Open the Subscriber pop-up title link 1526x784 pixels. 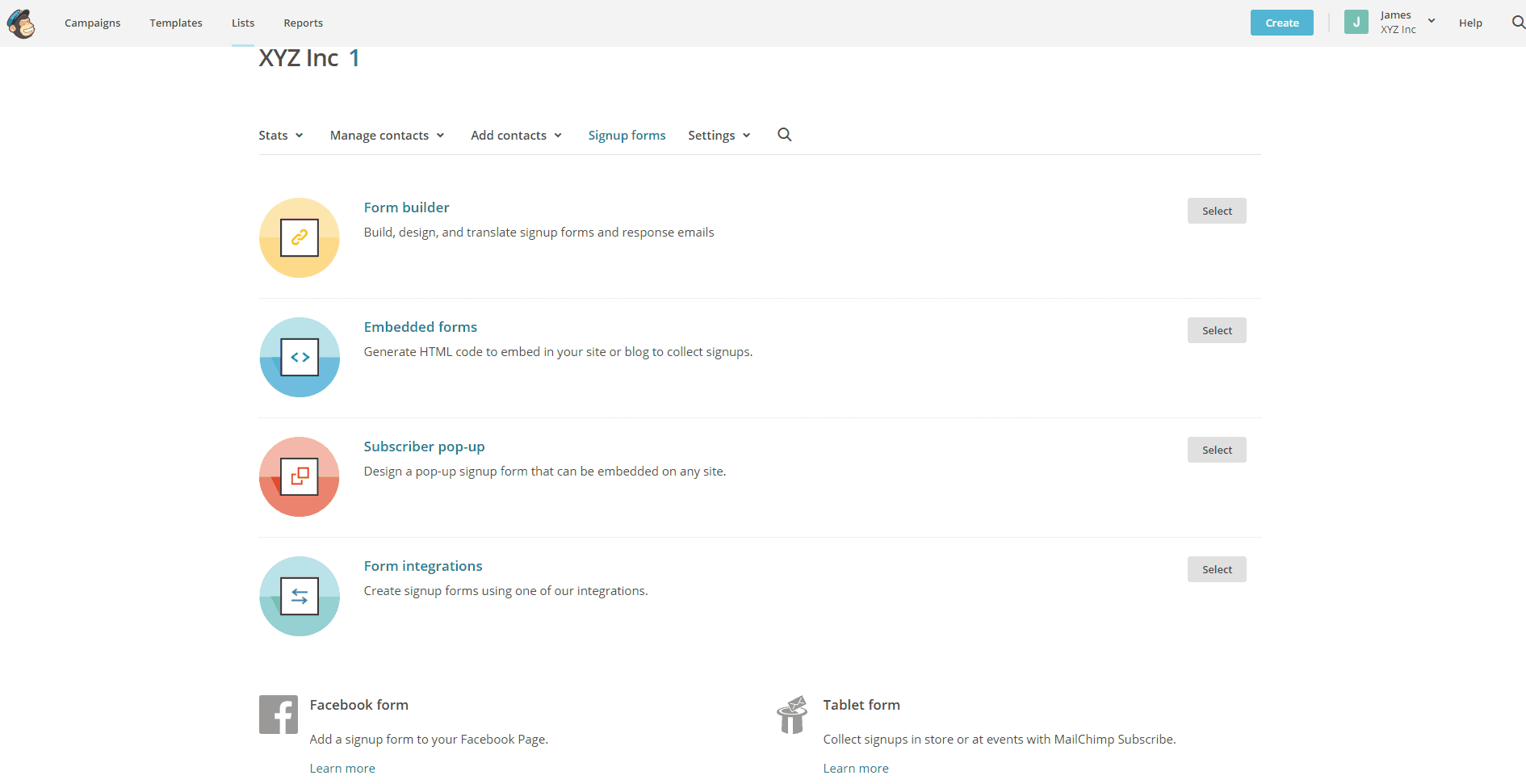click(424, 447)
